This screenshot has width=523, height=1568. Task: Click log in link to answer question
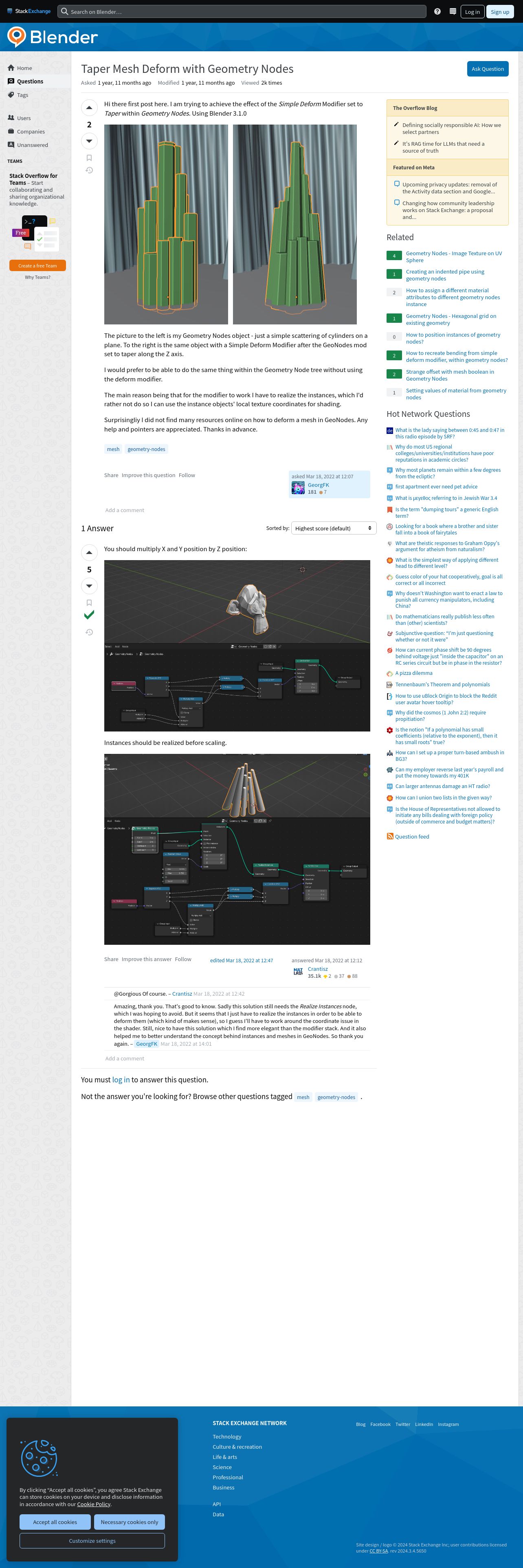click(x=121, y=1080)
